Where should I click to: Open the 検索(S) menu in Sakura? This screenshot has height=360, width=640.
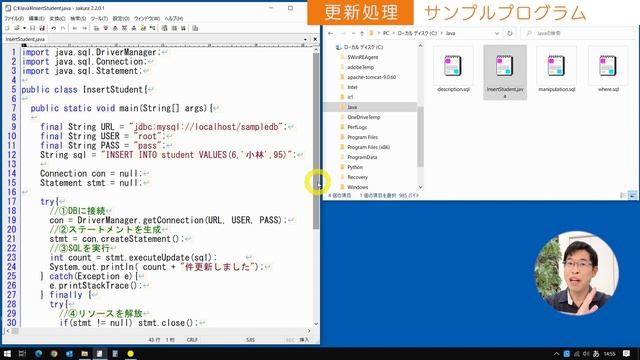[x=78, y=18]
